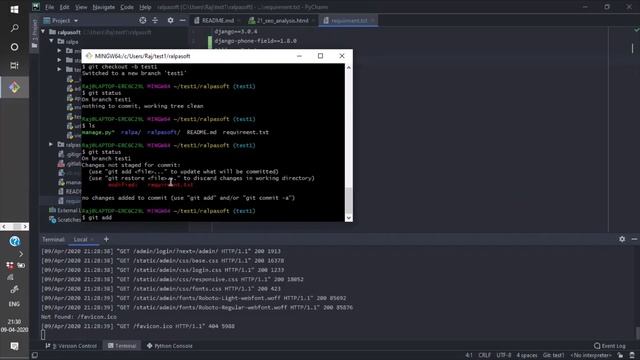
Task: Click the Git Bash scrollbar down arrow
Action: coord(349,218)
